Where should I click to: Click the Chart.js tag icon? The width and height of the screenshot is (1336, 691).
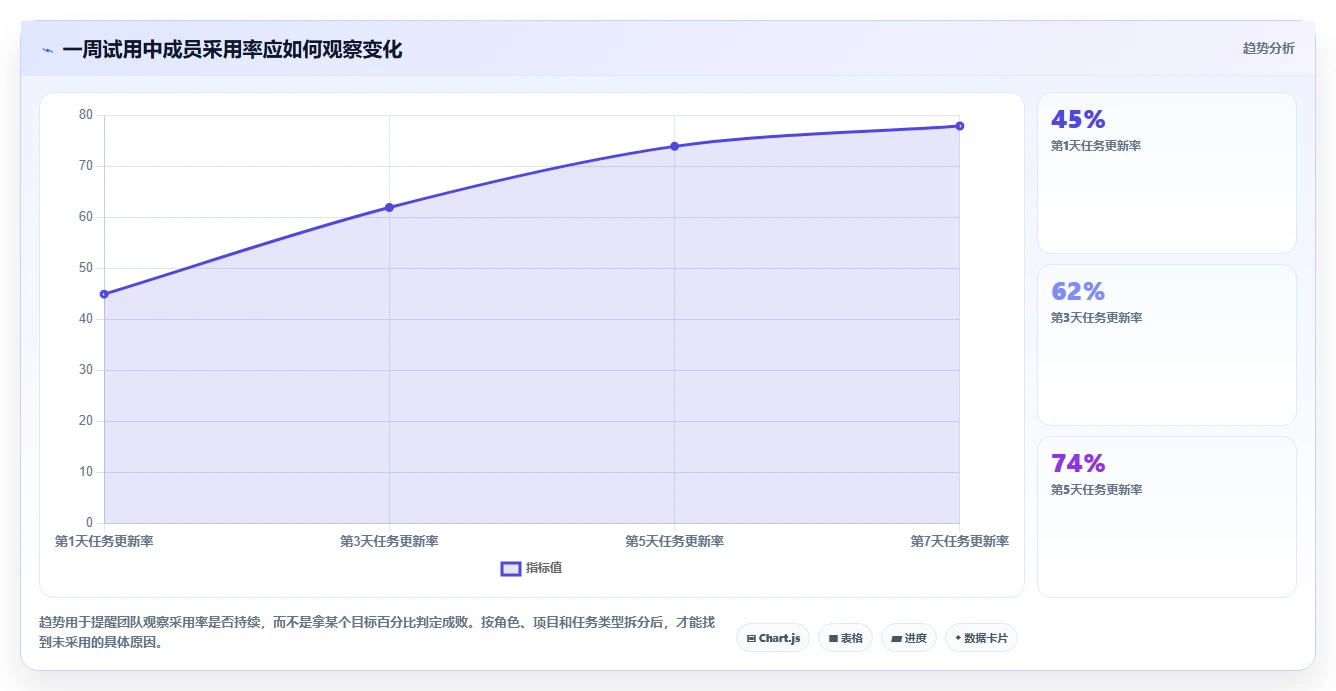[x=751, y=638]
